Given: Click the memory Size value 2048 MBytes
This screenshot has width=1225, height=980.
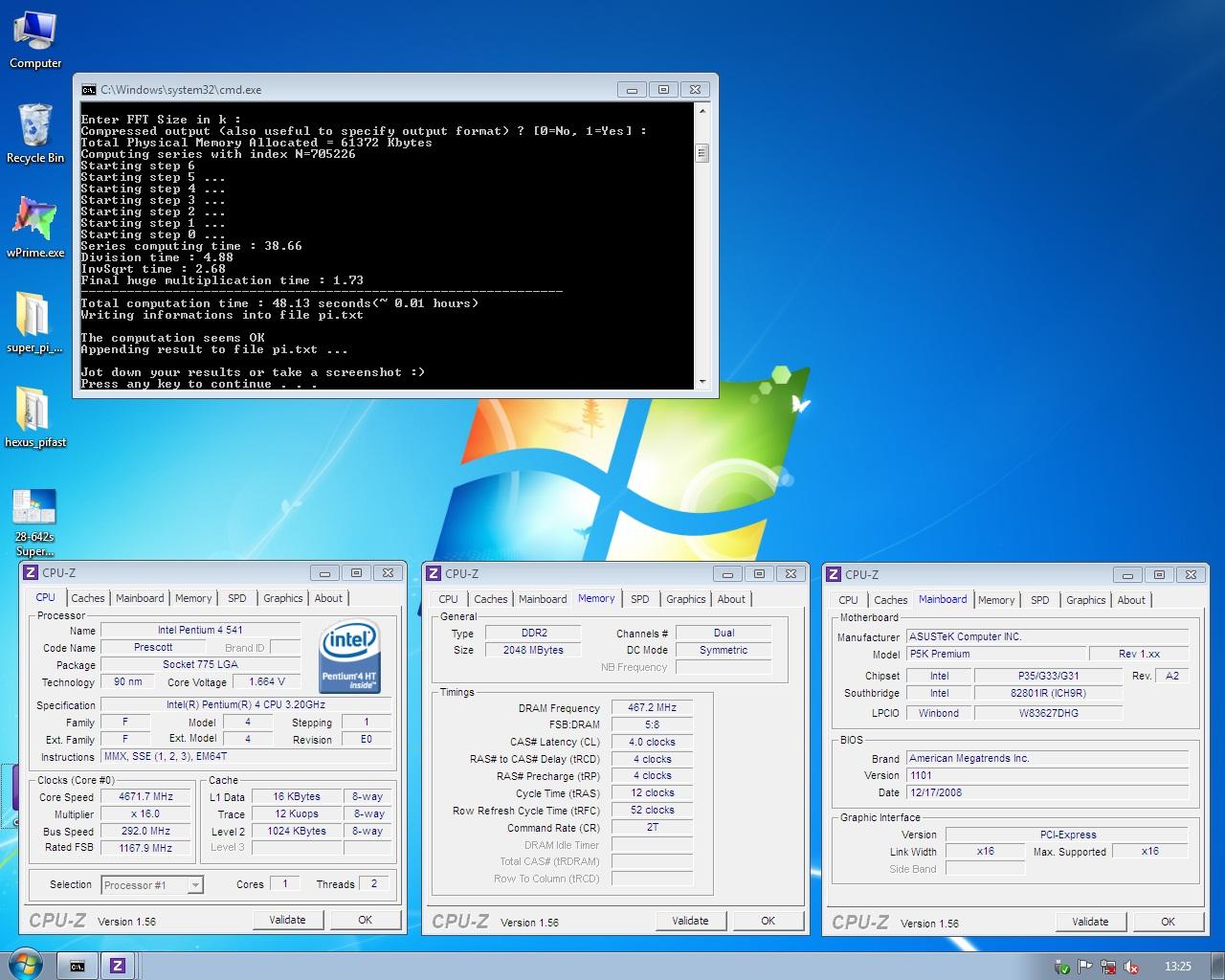Looking at the screenshot, I should (x=533, y=650).
